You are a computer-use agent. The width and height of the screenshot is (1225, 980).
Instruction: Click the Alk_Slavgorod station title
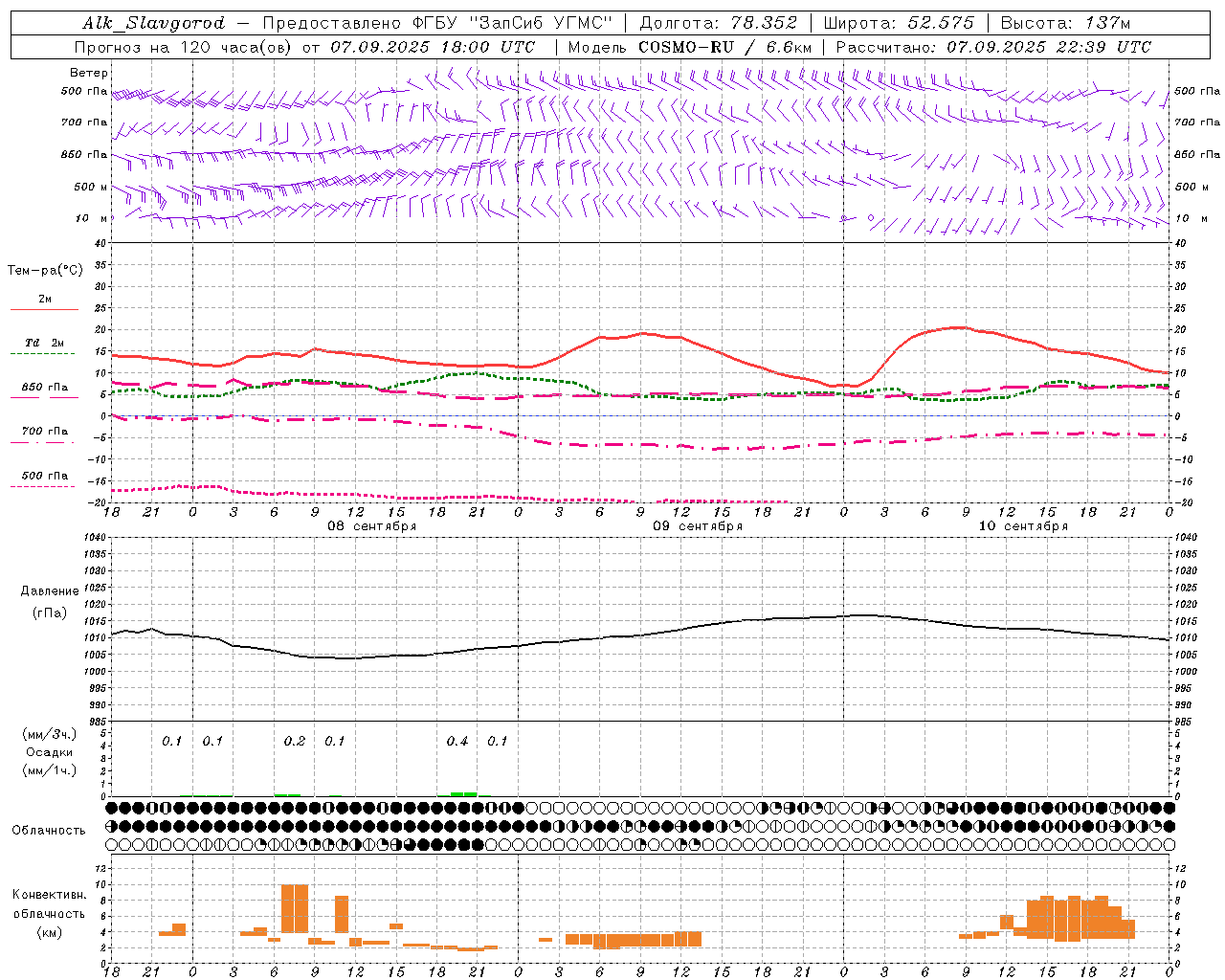[154, 23]
